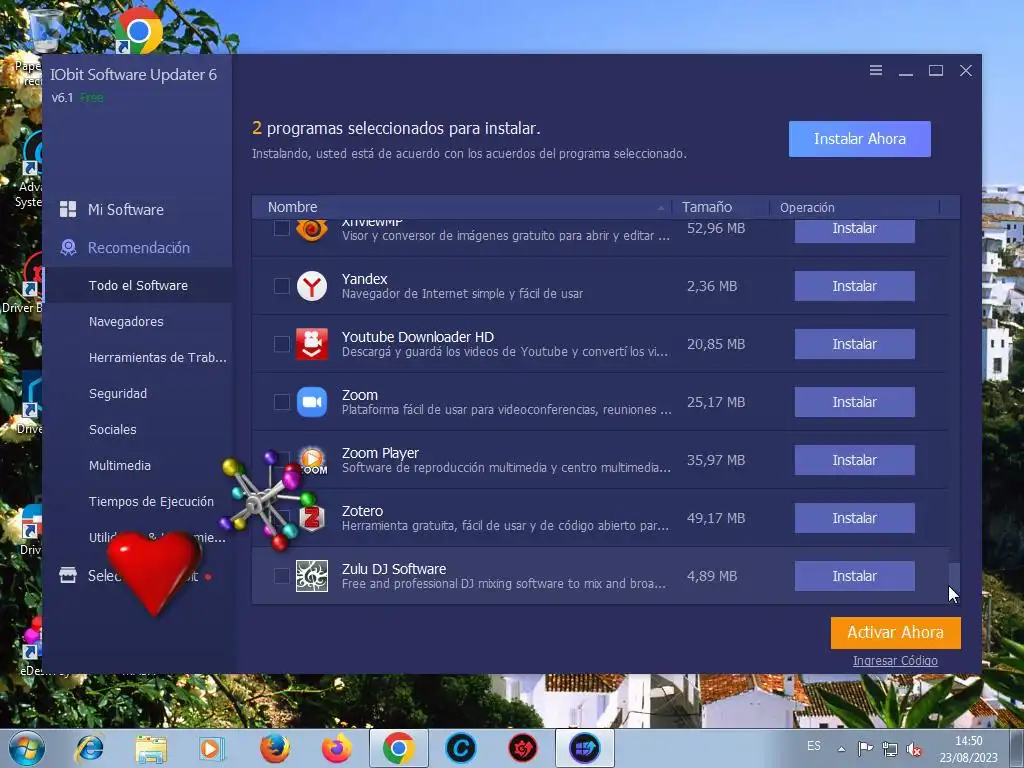This screenshot has width=1024, height=768.
Task: Click the Zoom Player title text
Action: [380, 453]
